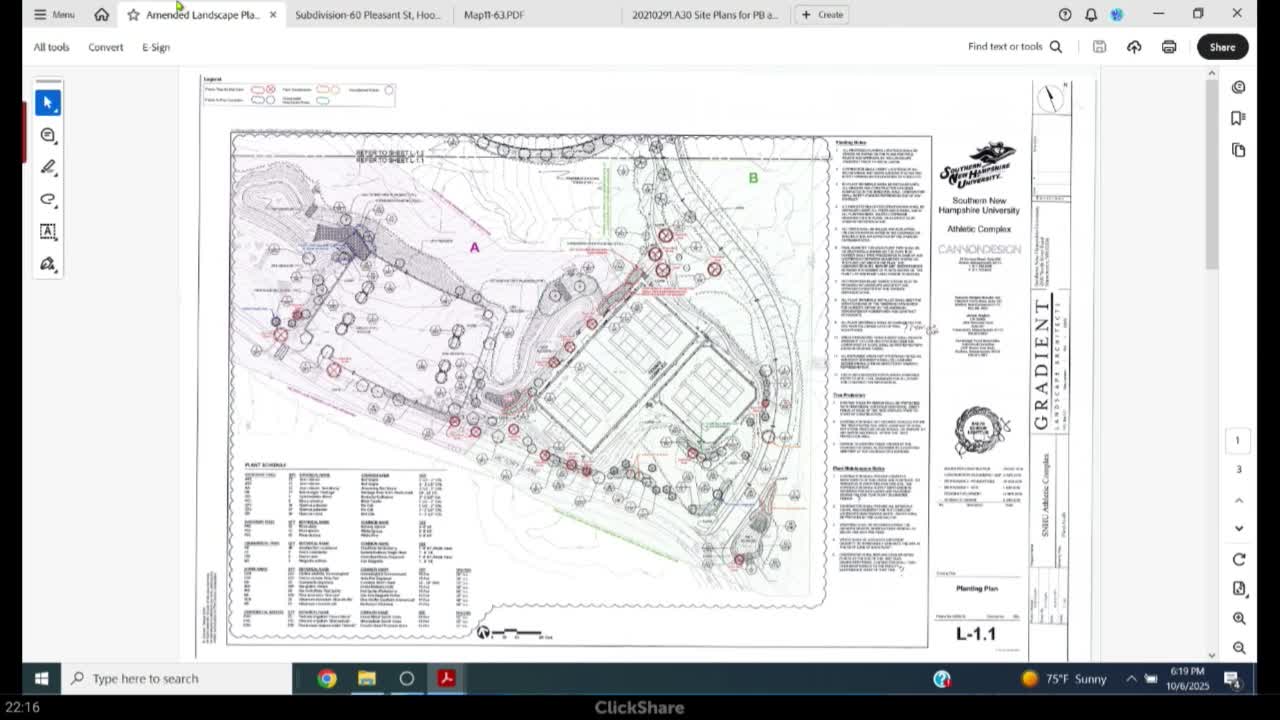Open the bookmarks panel on right
Image resolution: width=1280 pixels, height=720 pixels.
coord(1238,118)
